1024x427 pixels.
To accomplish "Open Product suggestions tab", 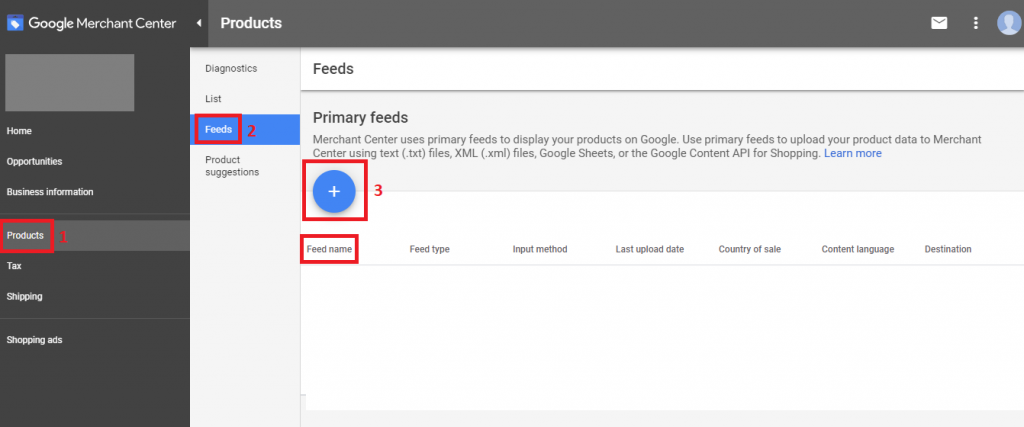I will [232, 166].
